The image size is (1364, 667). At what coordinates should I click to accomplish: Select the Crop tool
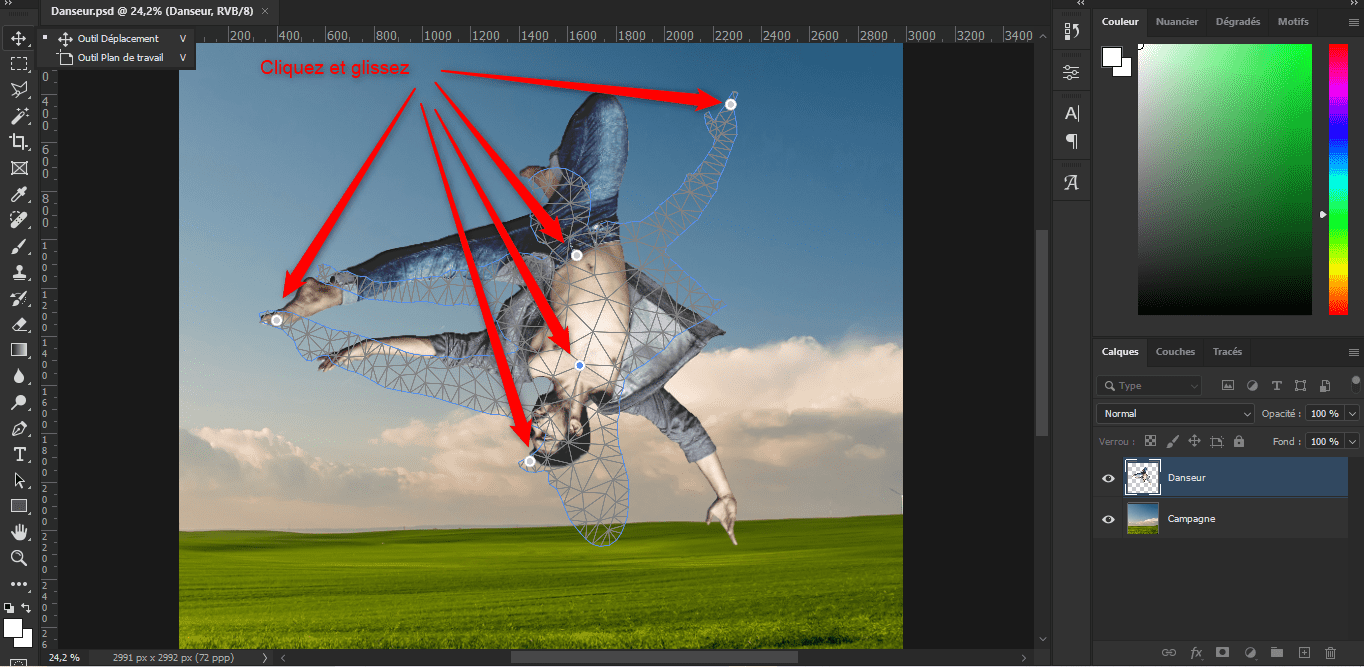click(18, 142)
